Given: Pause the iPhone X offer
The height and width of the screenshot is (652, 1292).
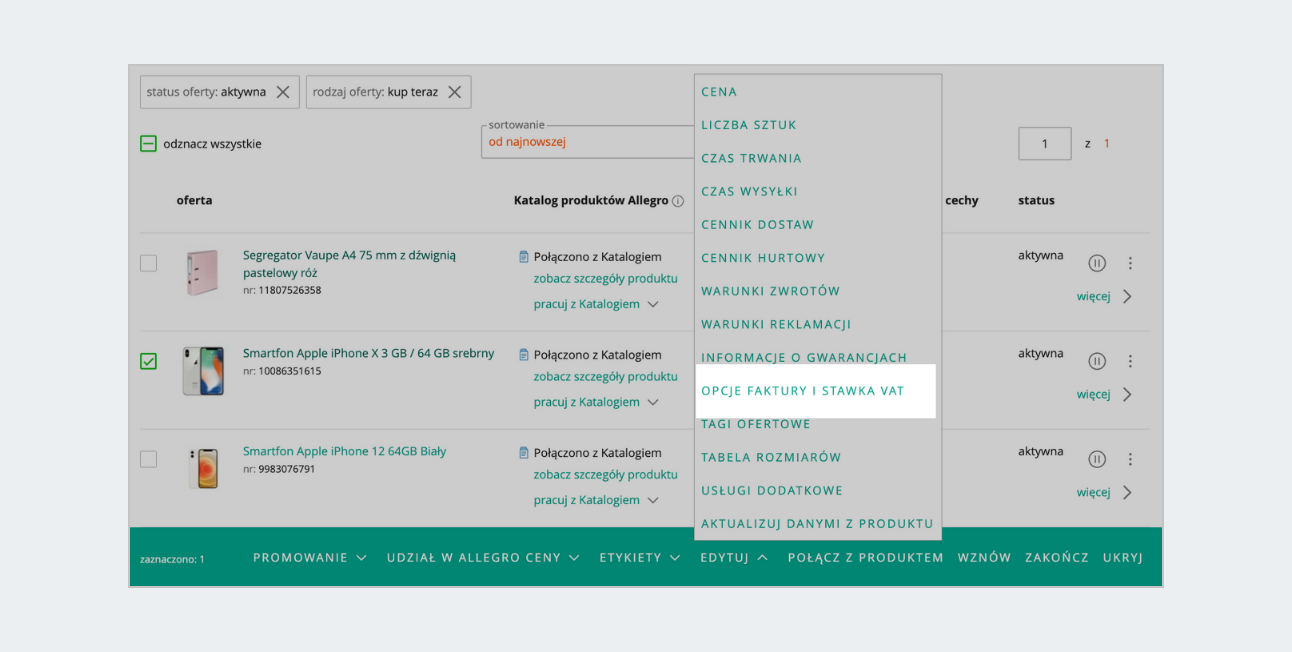Looking at the screenshot, I should (1097, 361).
